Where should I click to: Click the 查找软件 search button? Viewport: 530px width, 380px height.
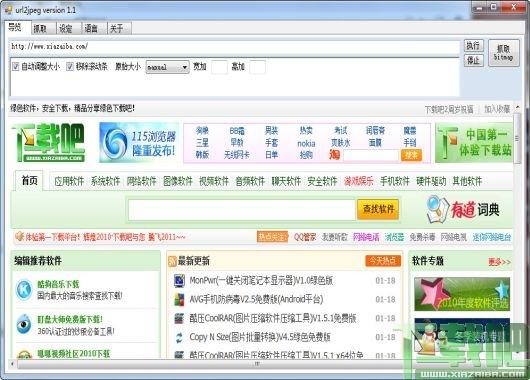tap(378, 209)
